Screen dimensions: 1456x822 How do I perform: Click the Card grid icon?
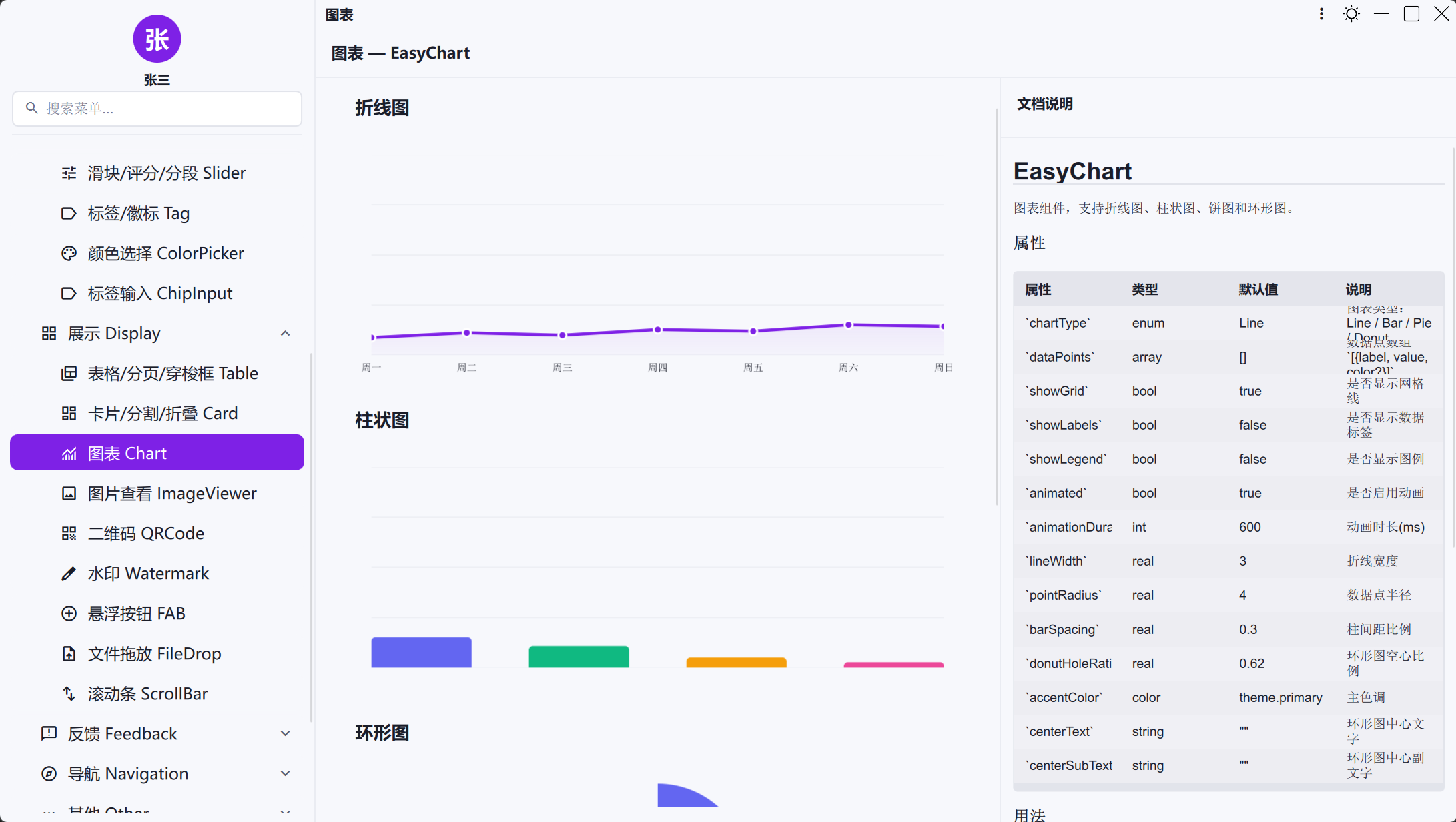click(69, 414)
